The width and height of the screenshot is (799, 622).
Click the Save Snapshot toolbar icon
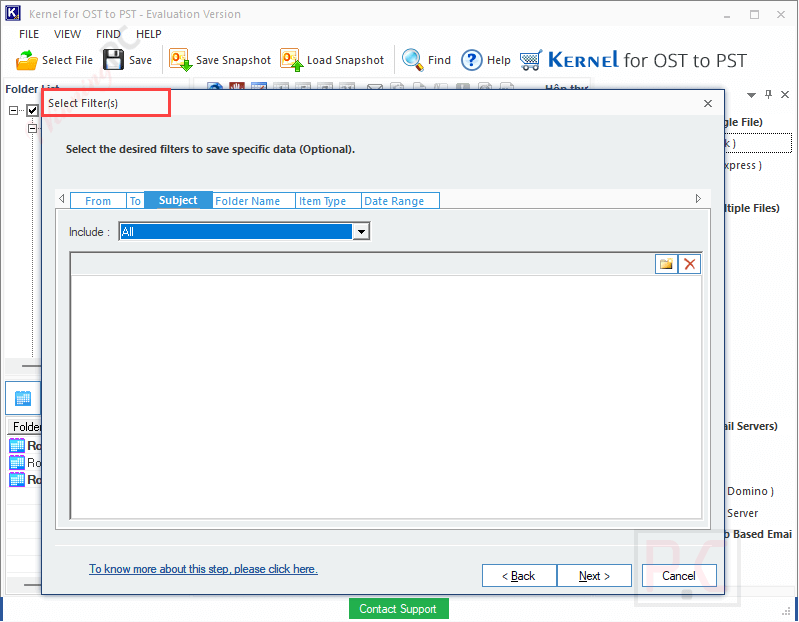pos(181,60)
